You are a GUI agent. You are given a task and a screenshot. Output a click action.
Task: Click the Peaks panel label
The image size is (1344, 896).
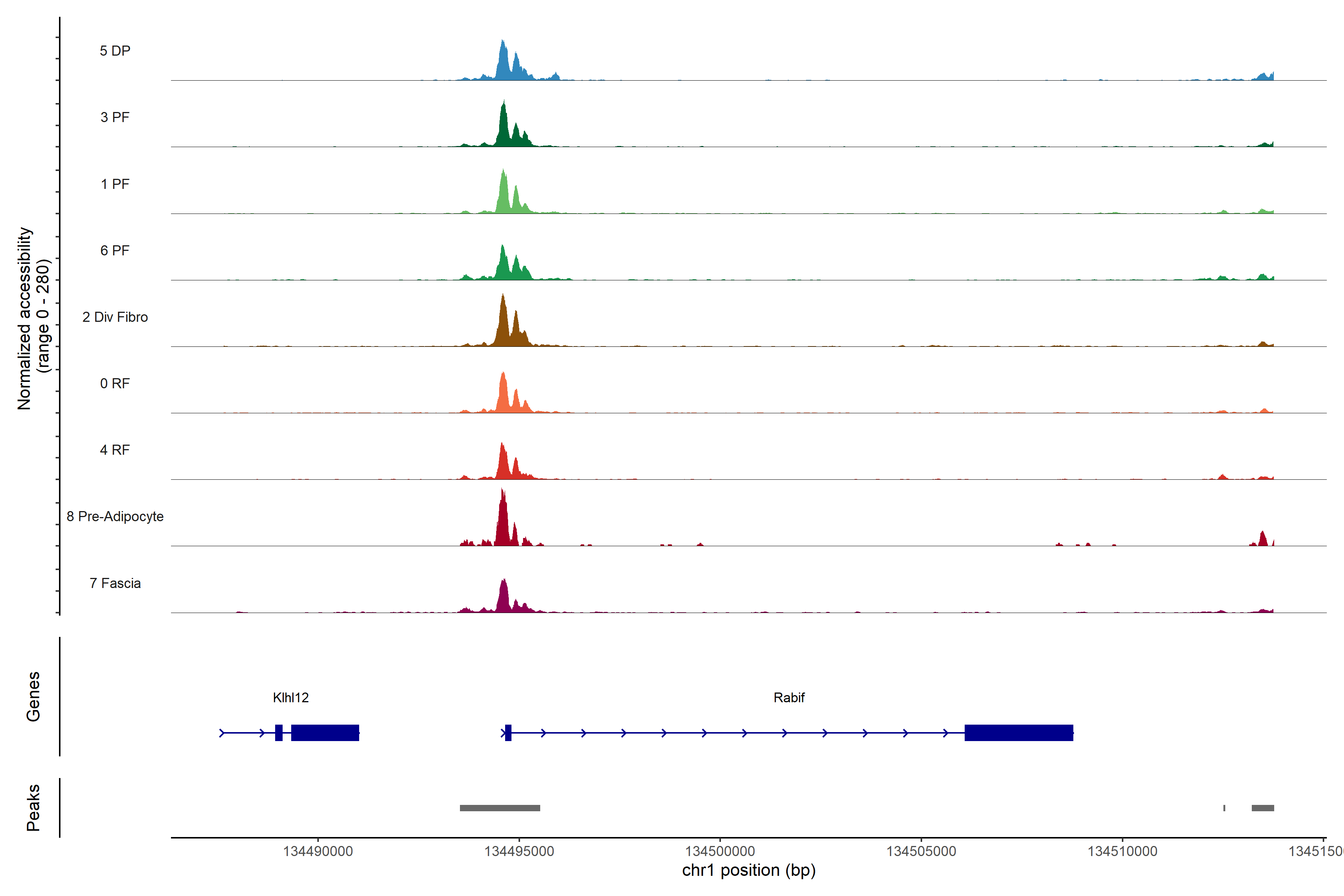[x=33, y=807]
